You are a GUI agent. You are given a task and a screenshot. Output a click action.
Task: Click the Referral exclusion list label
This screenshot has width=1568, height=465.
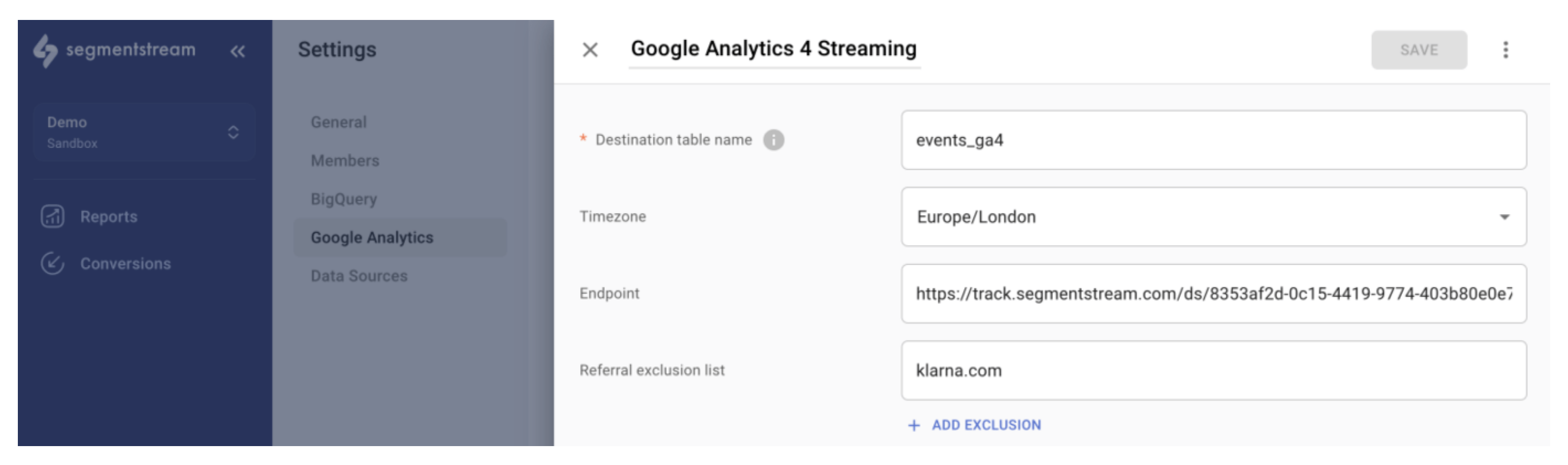tap(652, 370)
